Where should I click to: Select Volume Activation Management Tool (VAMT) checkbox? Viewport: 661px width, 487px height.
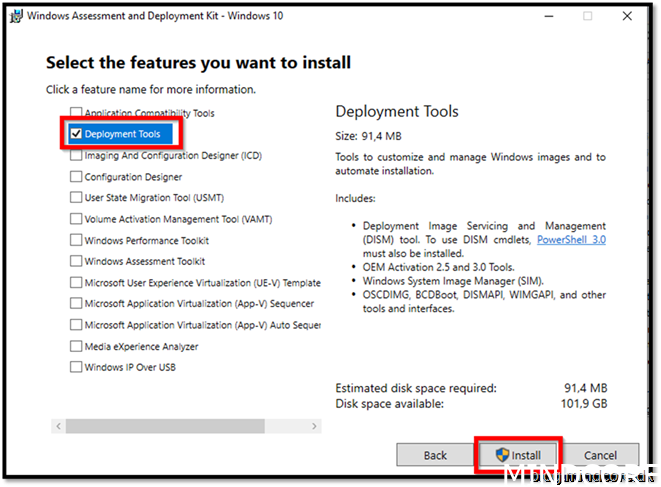76,219
